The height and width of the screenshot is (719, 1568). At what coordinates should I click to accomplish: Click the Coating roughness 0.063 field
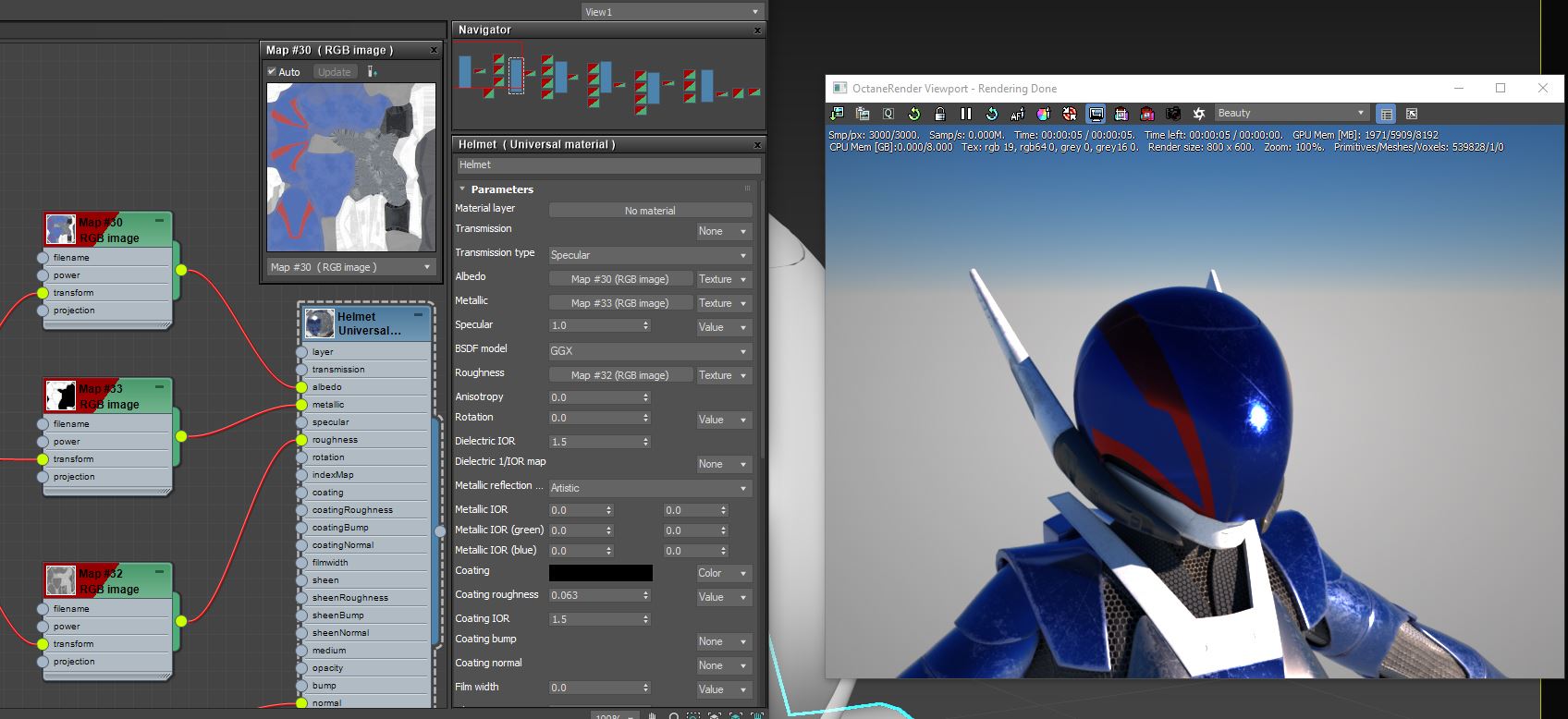coord(594,595)
